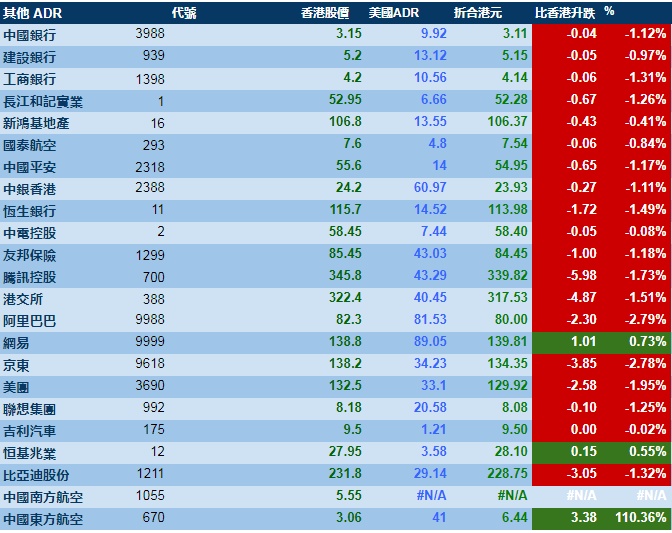Select the 恒基兆業 stock name
672x533 pixels.
[30, 453]
